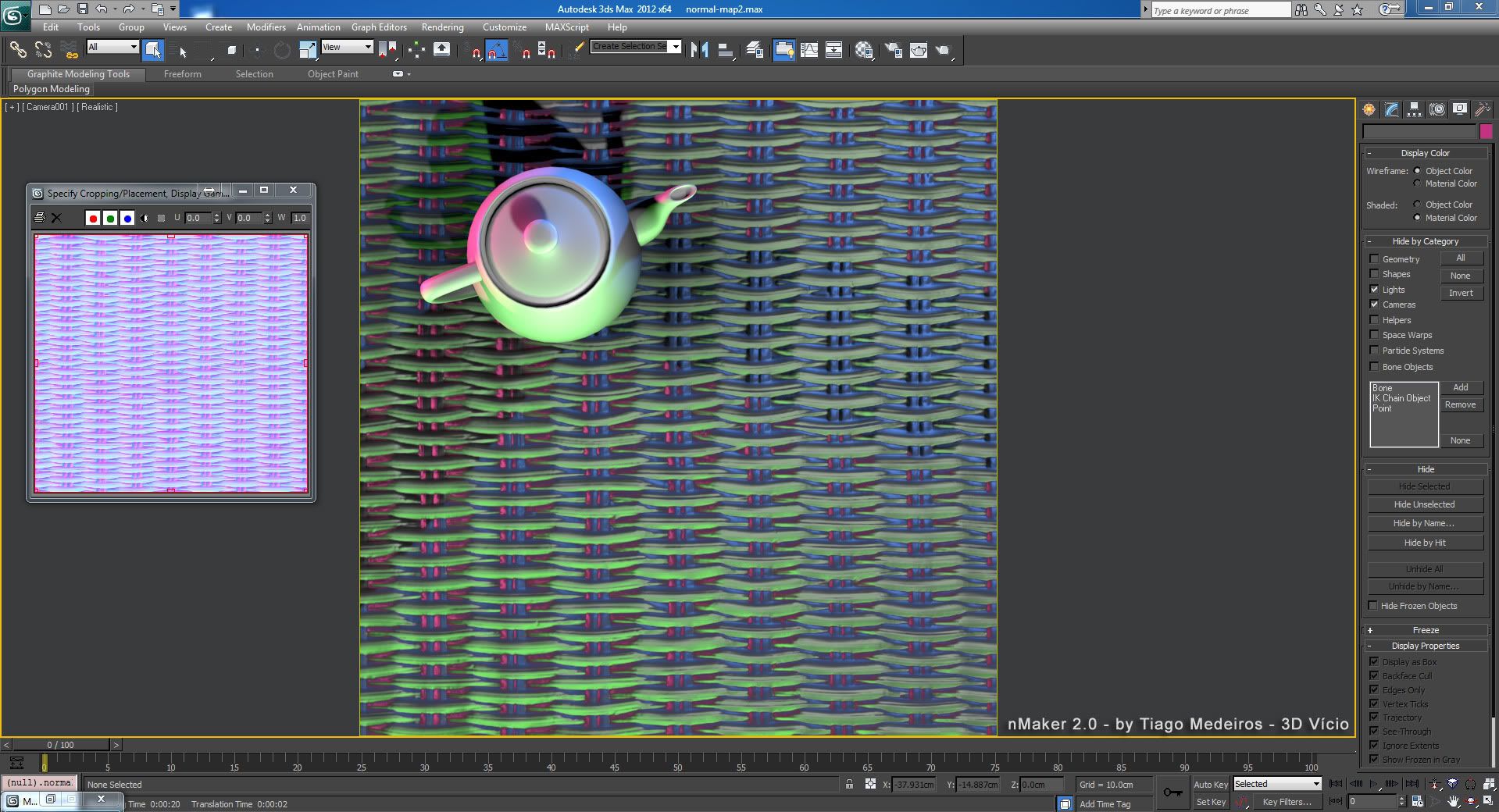
Task: Toggle the selection lock padlock icon
Action: click(849, 784)
